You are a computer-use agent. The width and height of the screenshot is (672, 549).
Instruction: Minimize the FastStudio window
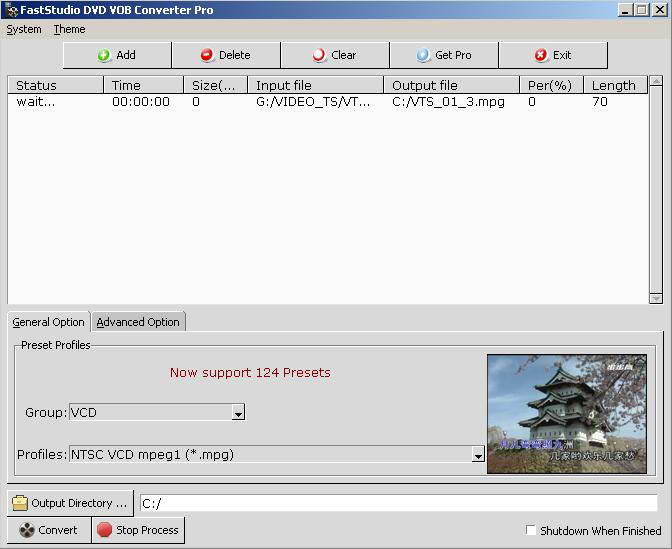625,10
